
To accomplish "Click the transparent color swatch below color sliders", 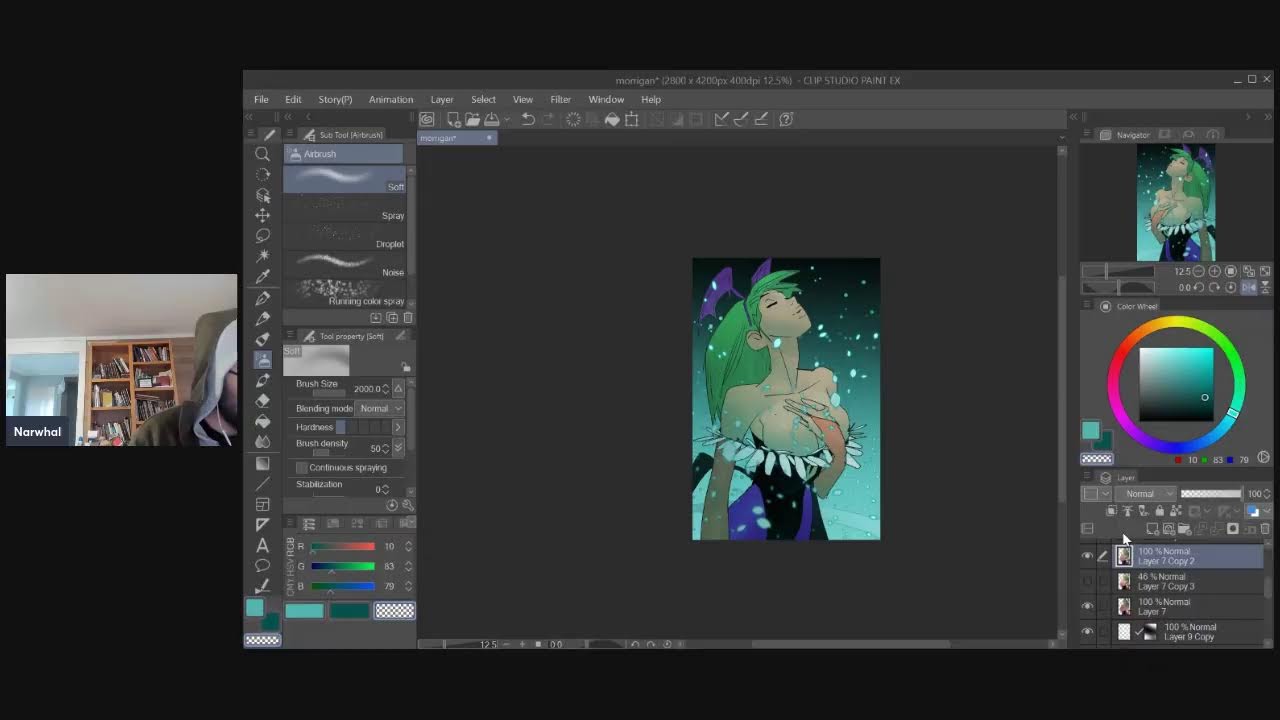I will click(394, 611).
